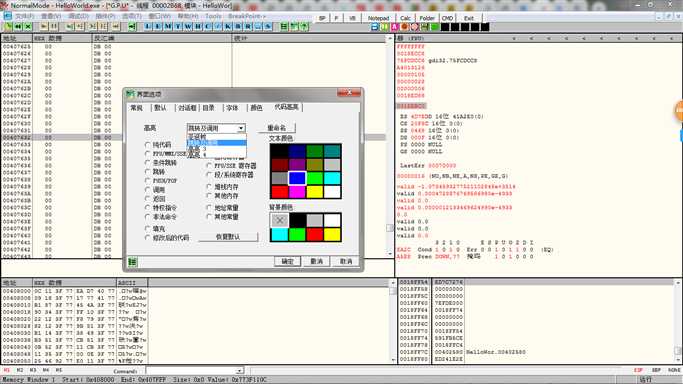Pink A icon in right toolbar
Screen dimensions: 683x384
click(395, 27)
